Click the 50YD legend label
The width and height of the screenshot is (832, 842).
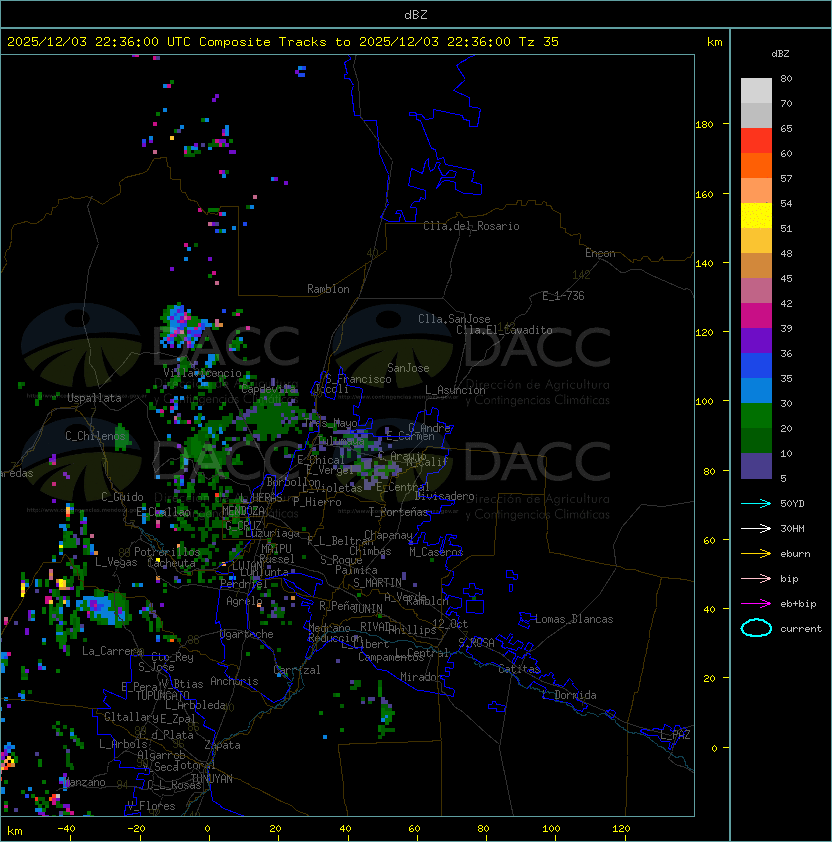point(792,503)
